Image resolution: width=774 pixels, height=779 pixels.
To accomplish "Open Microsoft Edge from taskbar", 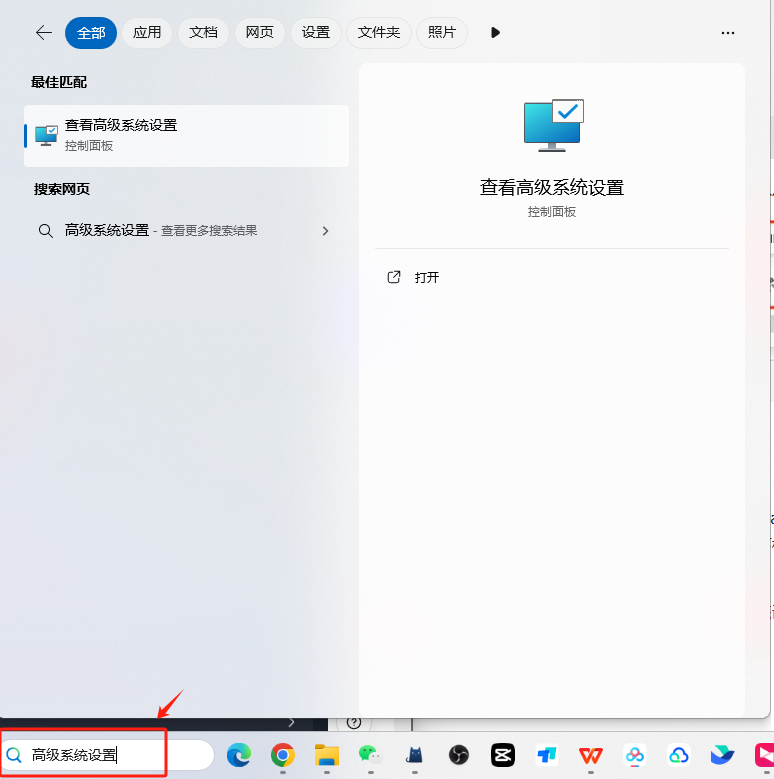I will [x=239, y=755].
